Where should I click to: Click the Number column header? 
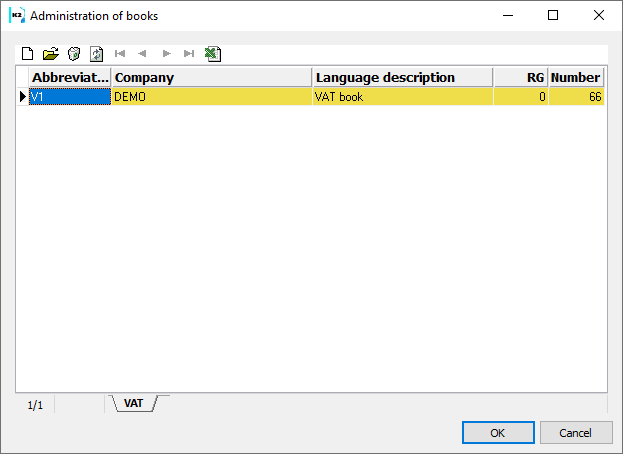coord(576,78)
